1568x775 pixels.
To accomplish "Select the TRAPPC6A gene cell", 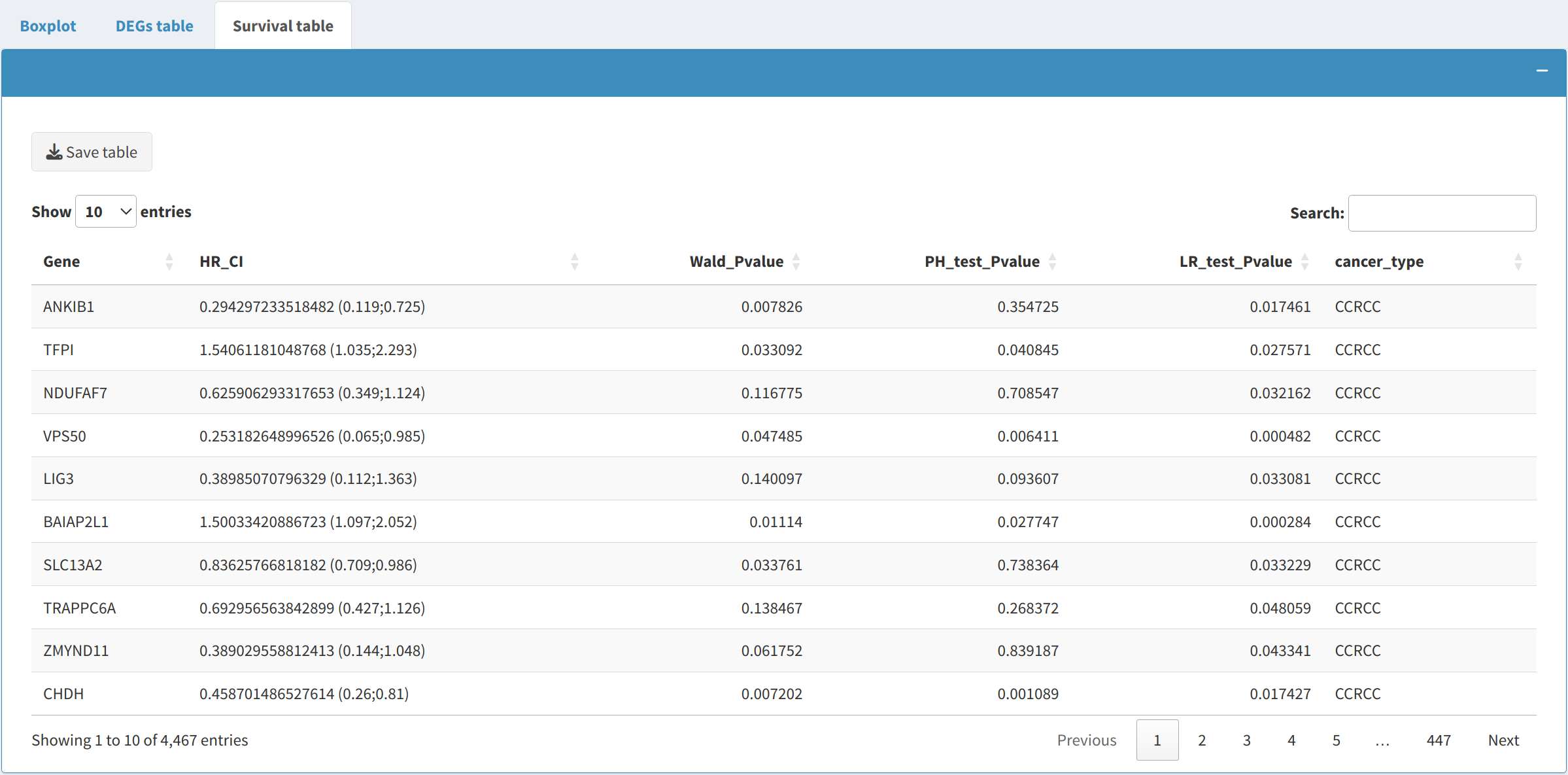I will 79,608.
